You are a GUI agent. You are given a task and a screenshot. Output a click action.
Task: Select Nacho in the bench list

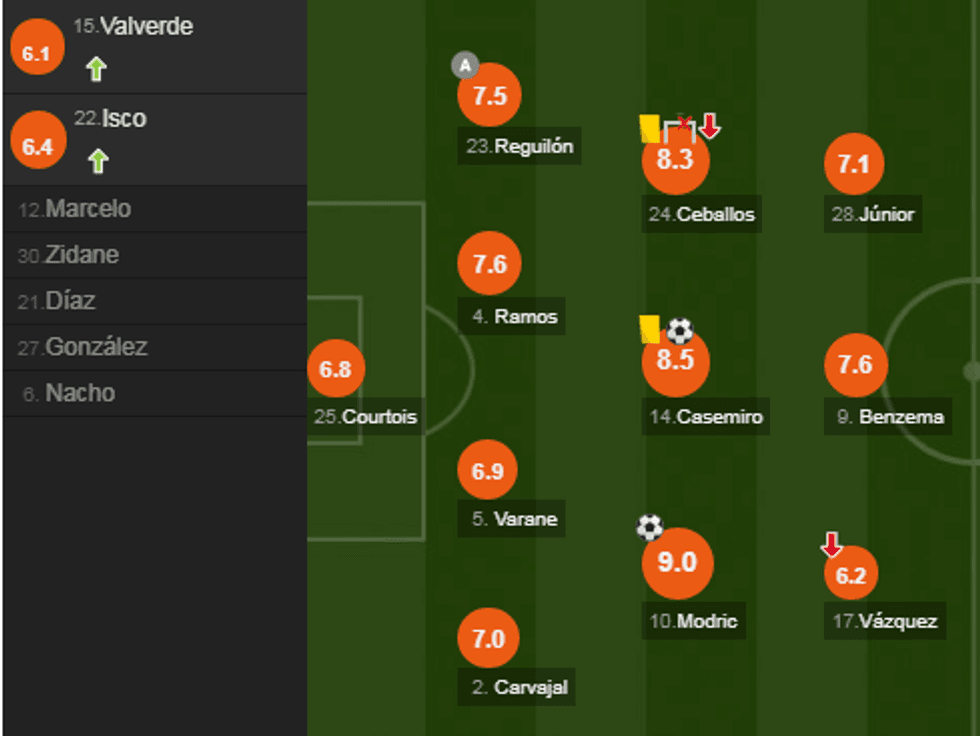[80, 393]
